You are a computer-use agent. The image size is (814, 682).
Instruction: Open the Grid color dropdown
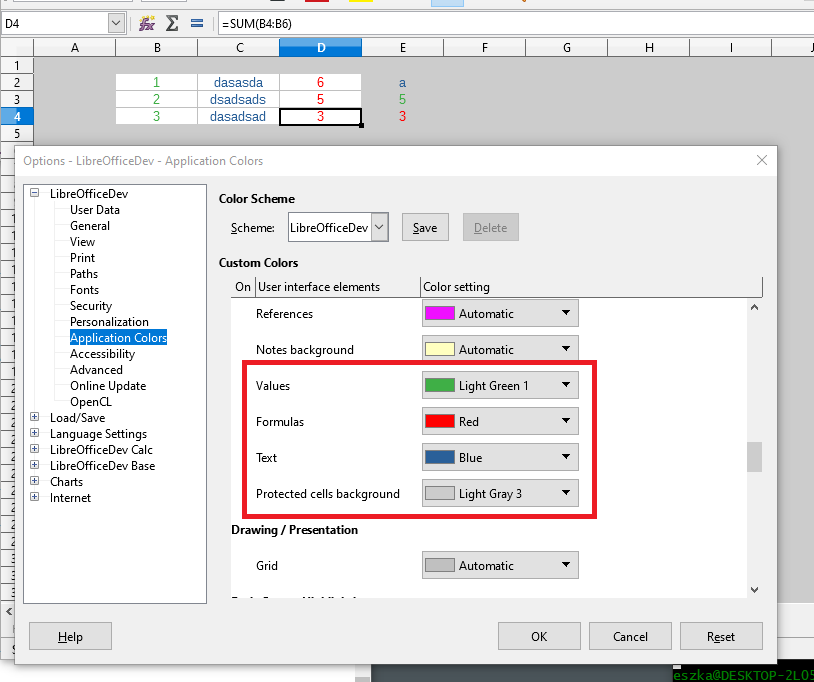point(567,565)
